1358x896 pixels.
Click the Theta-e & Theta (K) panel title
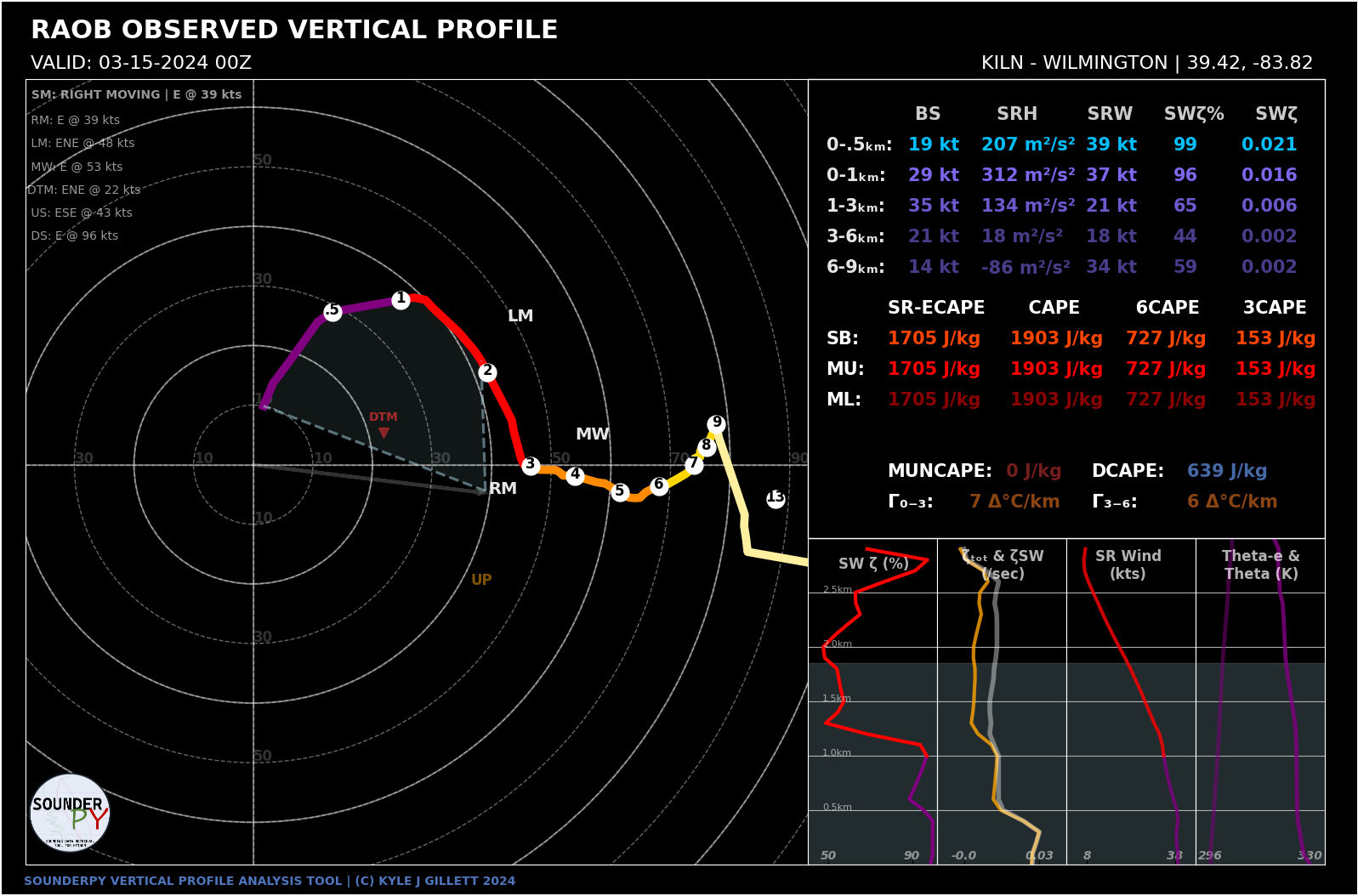click(1261, 564)
